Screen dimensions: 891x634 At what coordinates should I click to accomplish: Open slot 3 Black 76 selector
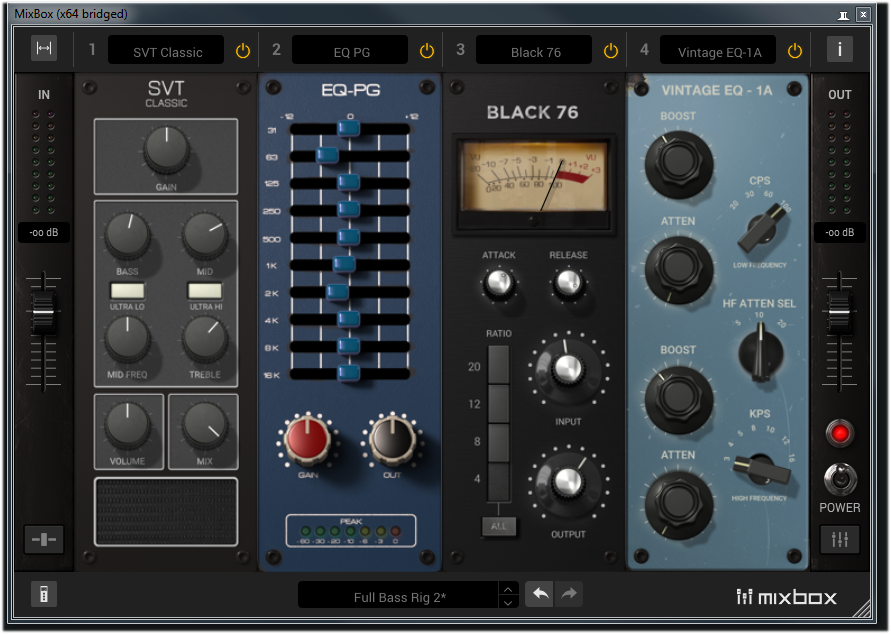[x=534, y=50]
